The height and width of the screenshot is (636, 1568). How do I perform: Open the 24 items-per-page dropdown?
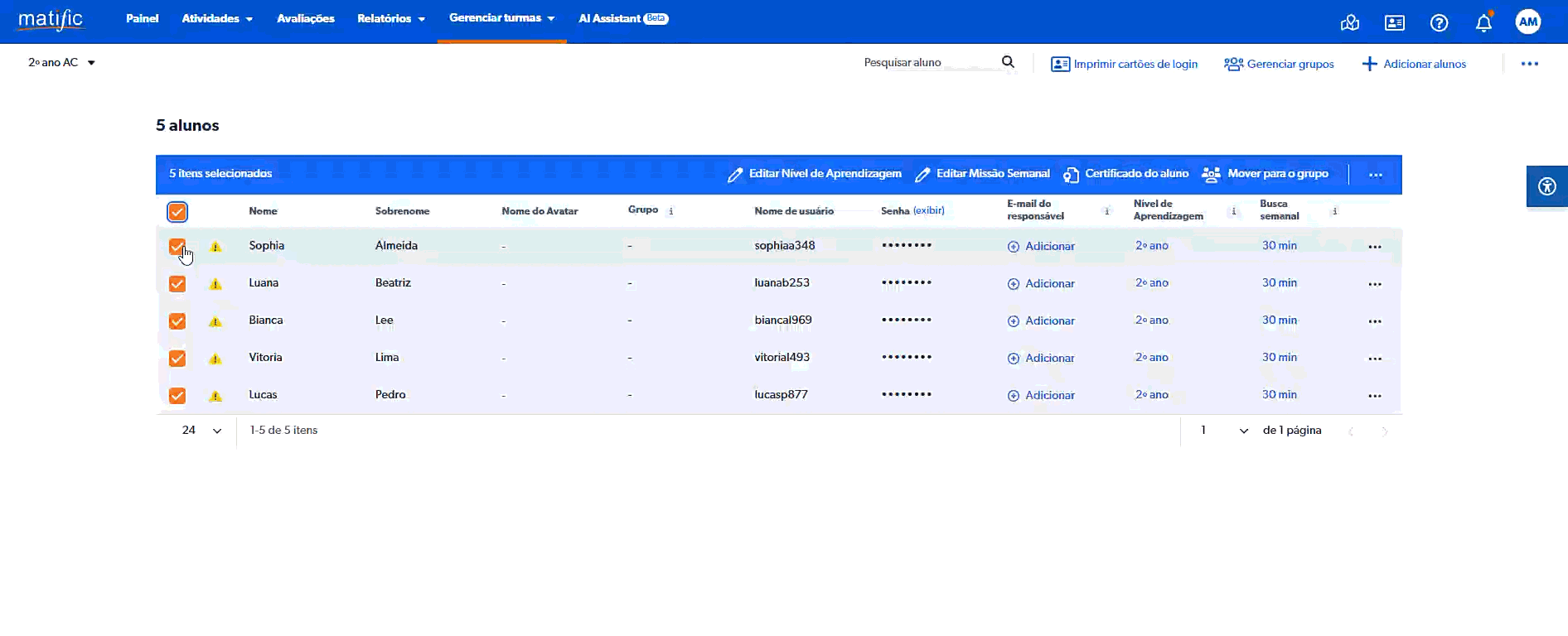202,431
